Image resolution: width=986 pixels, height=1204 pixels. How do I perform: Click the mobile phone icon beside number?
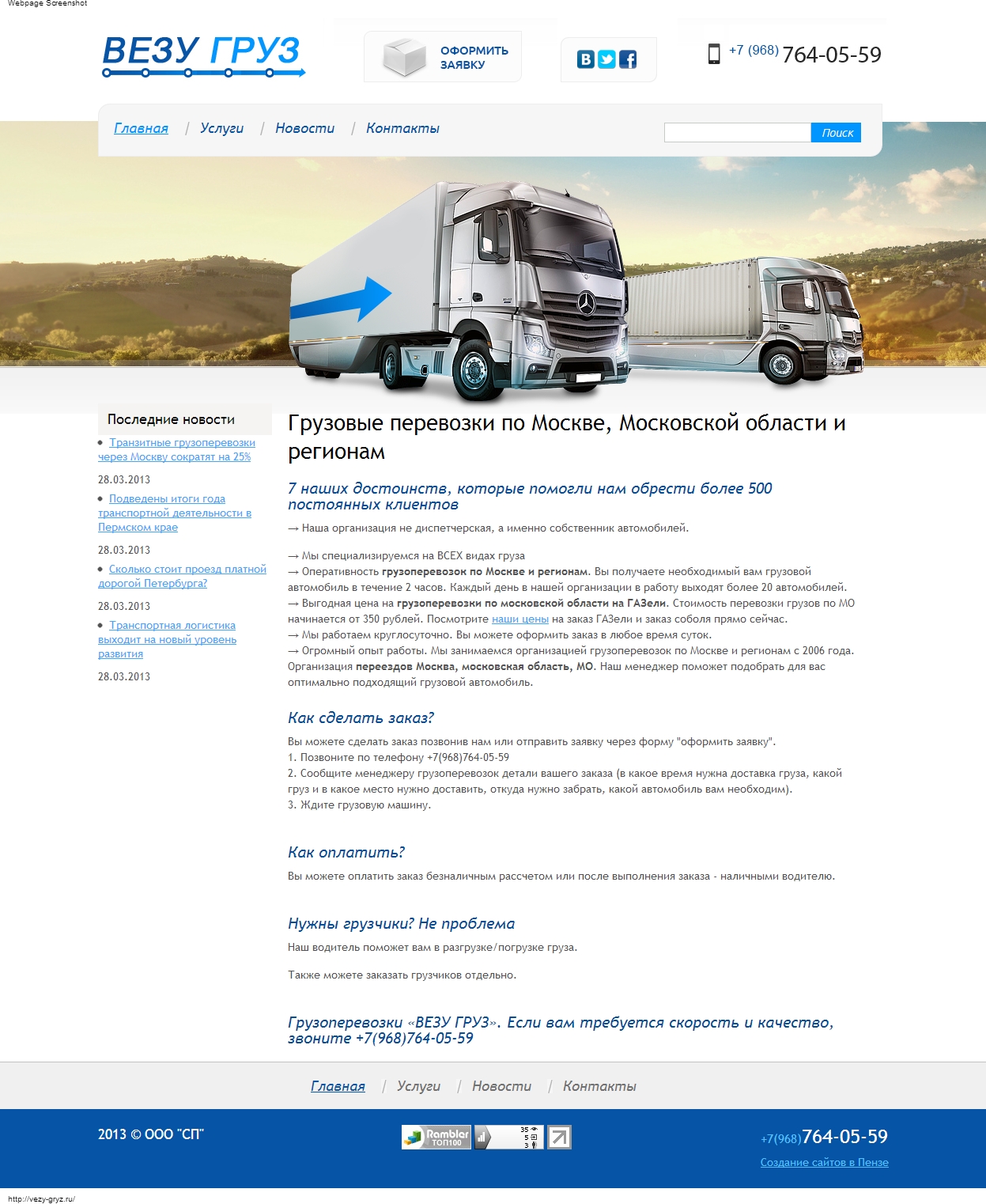point(714,54)
